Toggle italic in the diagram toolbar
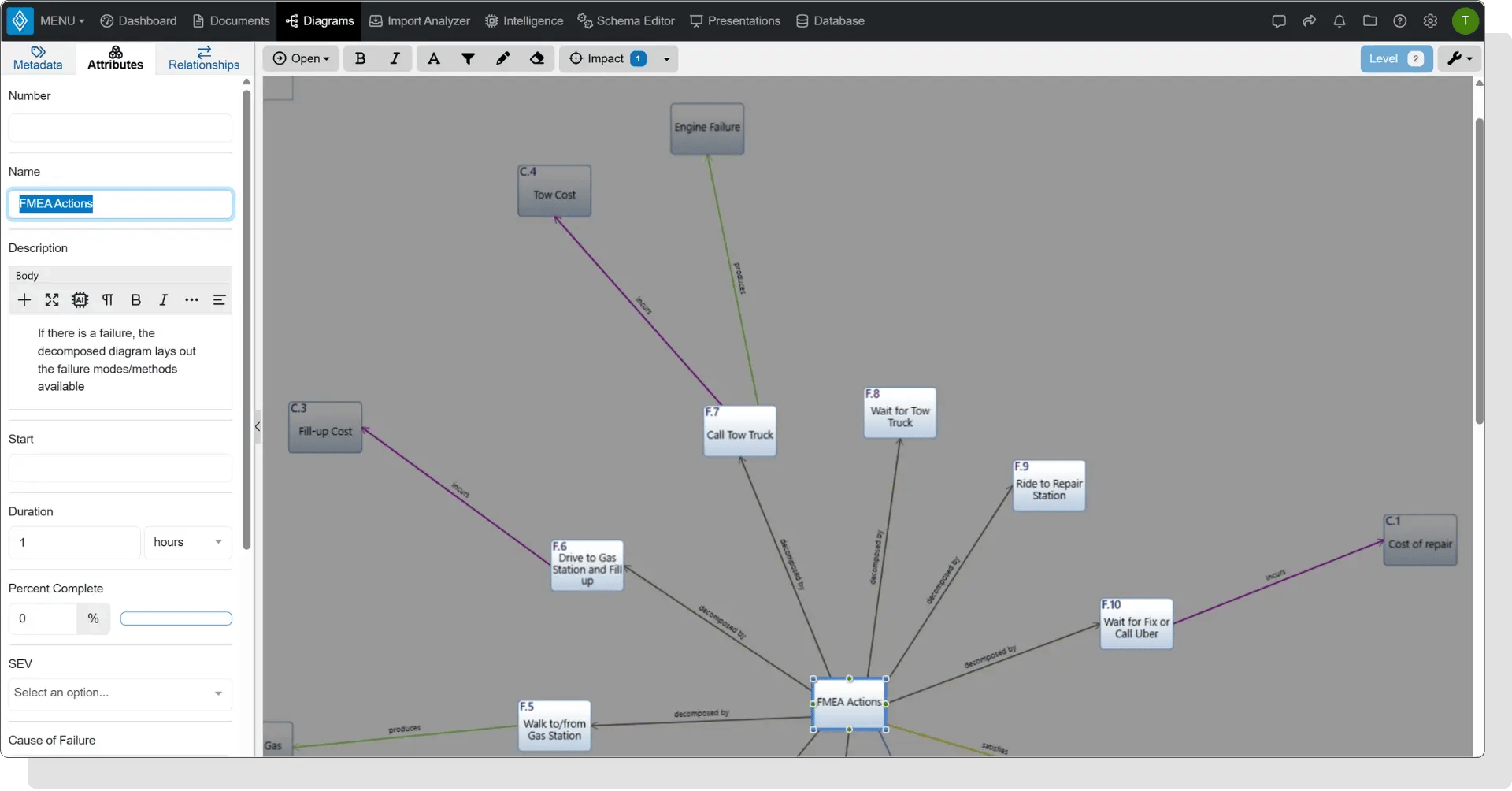The image size is (1512, 791). [395, 58]
